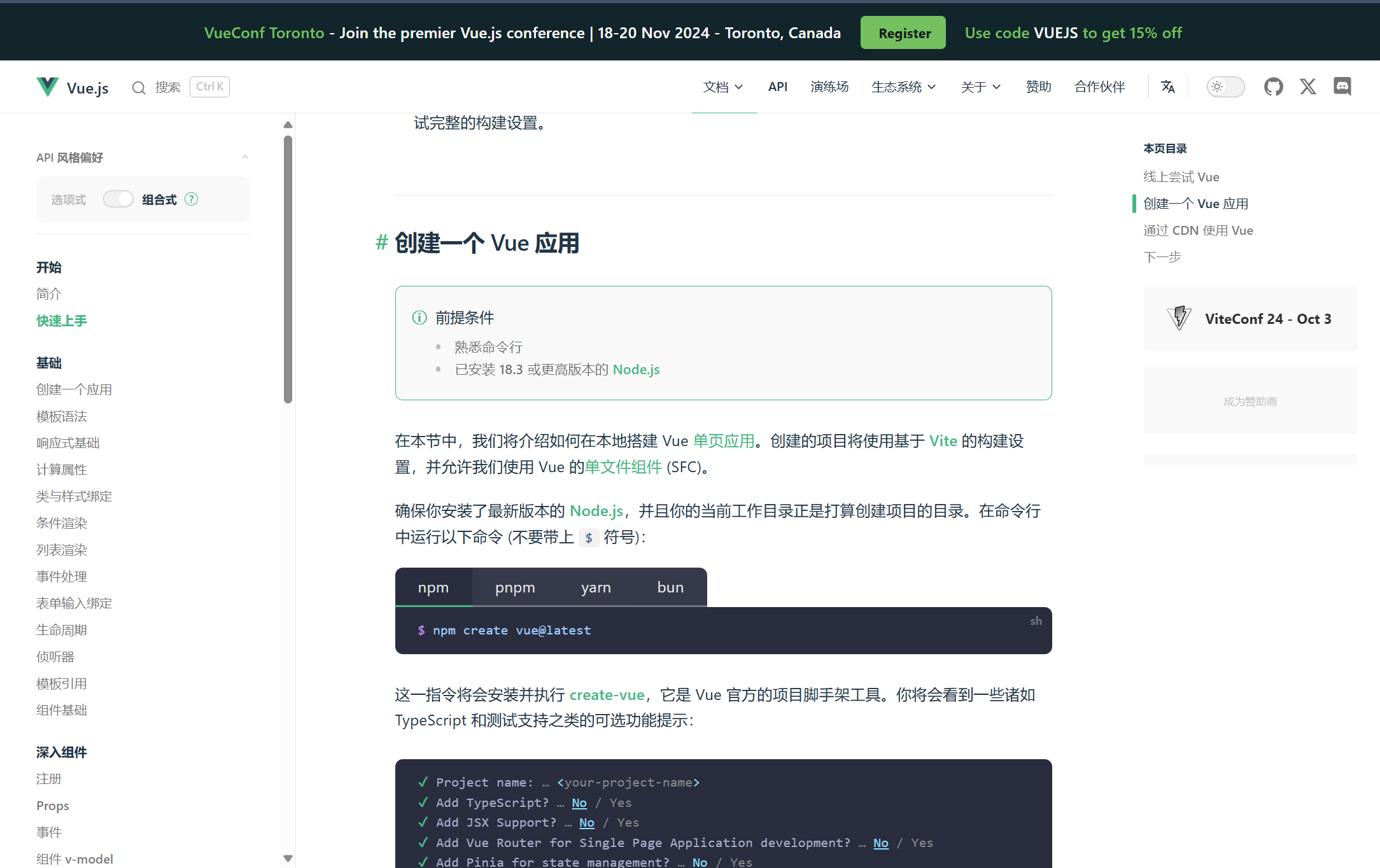Toggle the dark mode appearance switch
Image resolution: width=1380 pixels, height=868 pixels.
[x=1225, y=87]
